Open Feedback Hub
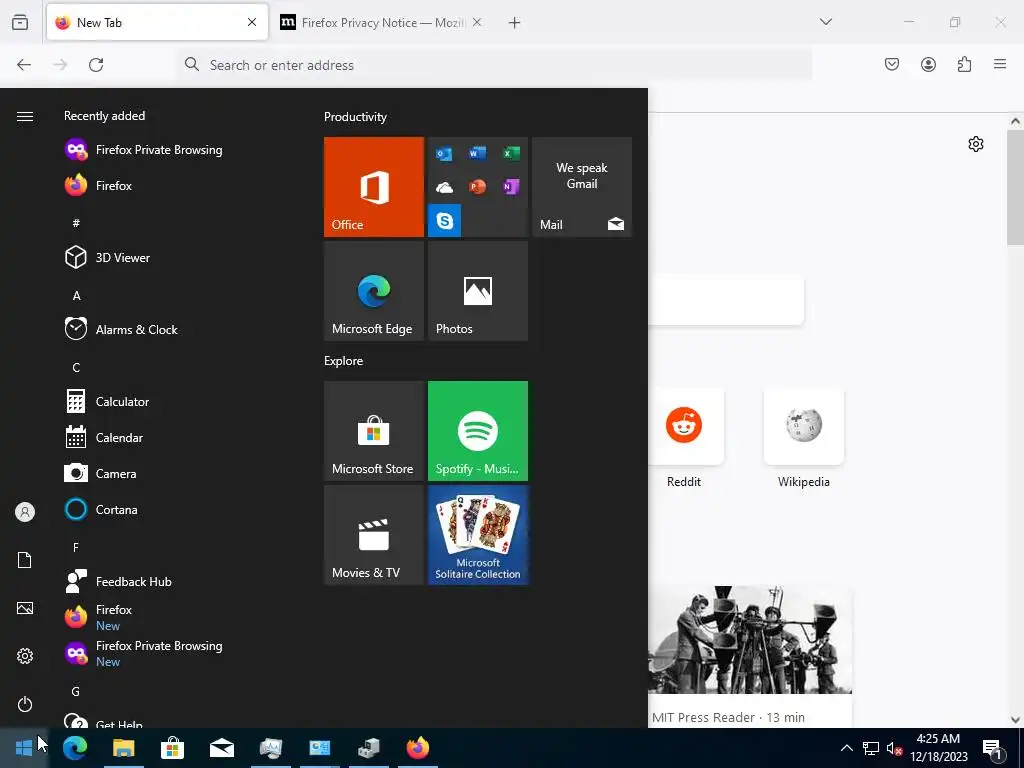The image size is (1024, 768). [x=118, y=581]
